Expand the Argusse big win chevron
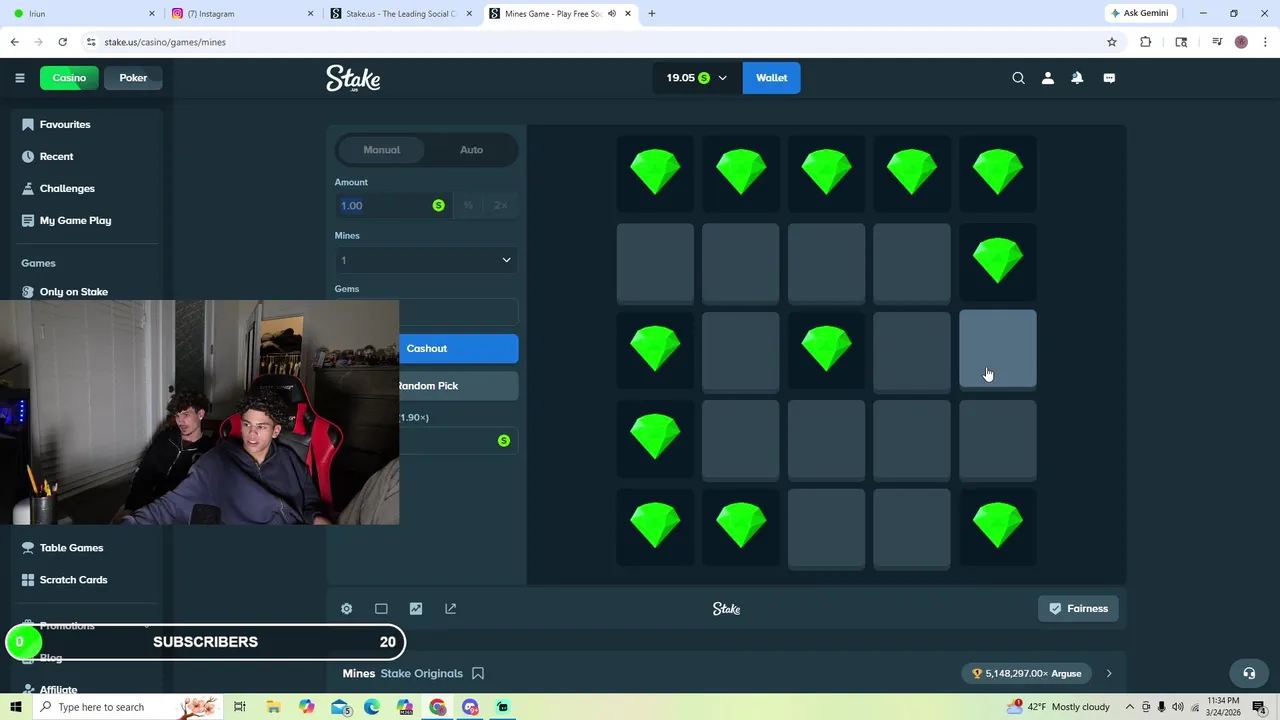The image size is (1280, 720). [1108, 674]
